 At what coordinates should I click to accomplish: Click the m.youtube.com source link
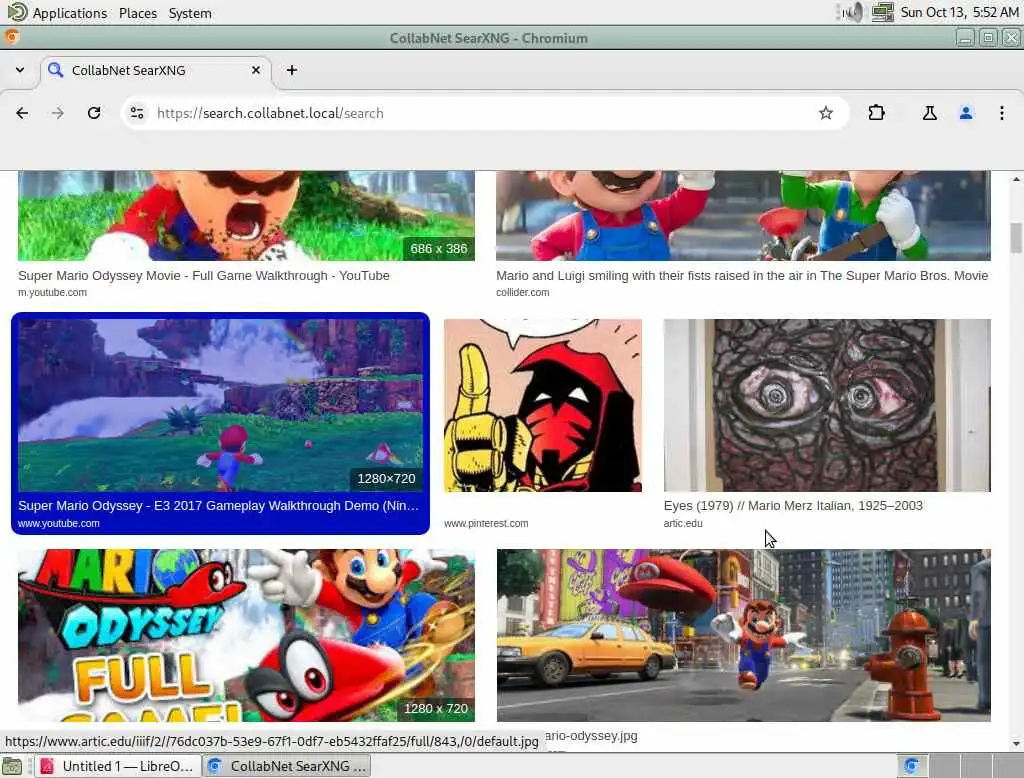pyautogui.click(x=52, y=293)
